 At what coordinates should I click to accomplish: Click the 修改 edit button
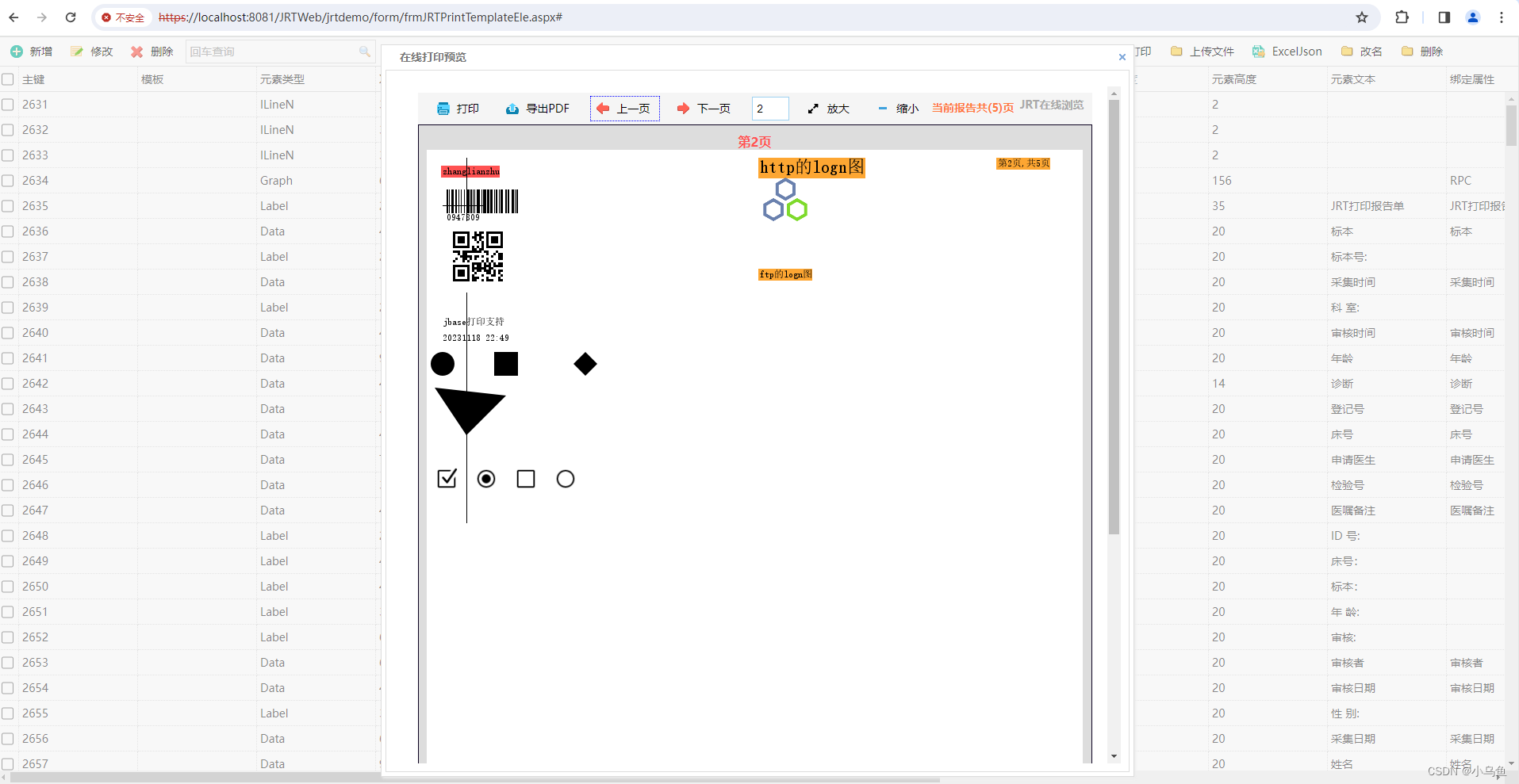point(92,52)
